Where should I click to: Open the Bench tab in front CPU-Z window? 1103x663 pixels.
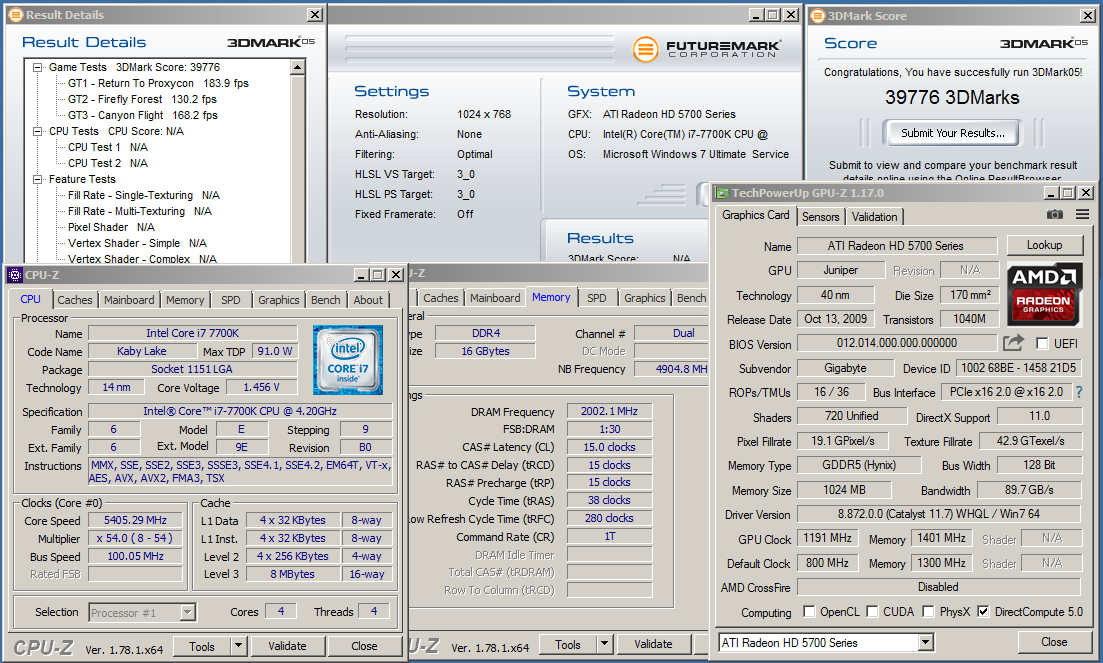tap(326, 300)
